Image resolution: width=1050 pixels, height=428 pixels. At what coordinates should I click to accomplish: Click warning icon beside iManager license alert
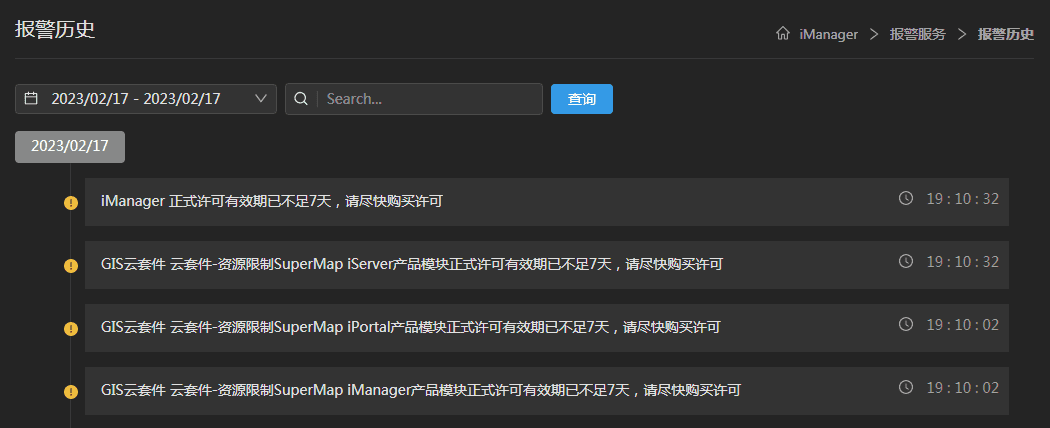(70, 203)
